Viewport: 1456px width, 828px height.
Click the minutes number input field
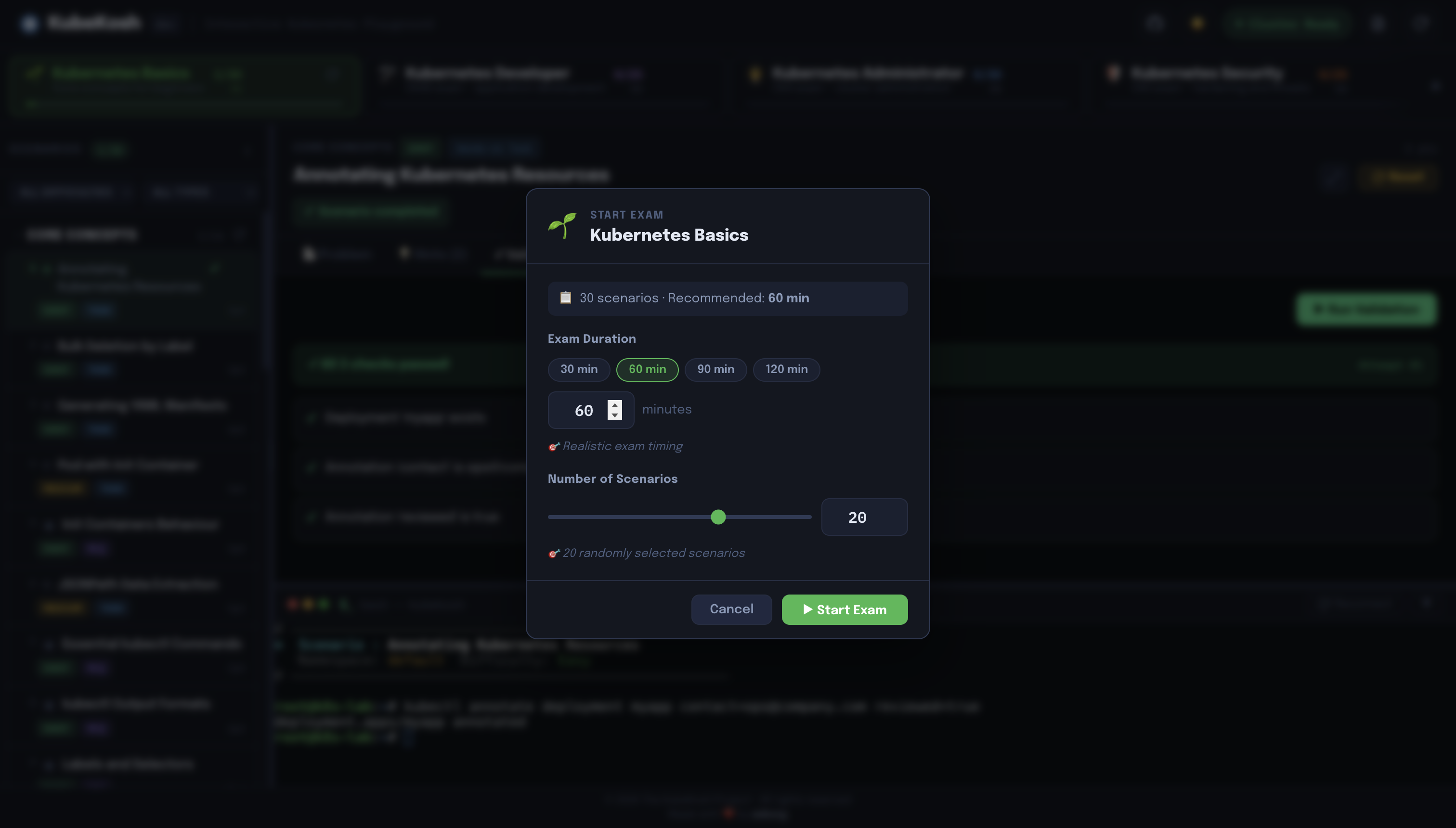click(x=590, y=410)
